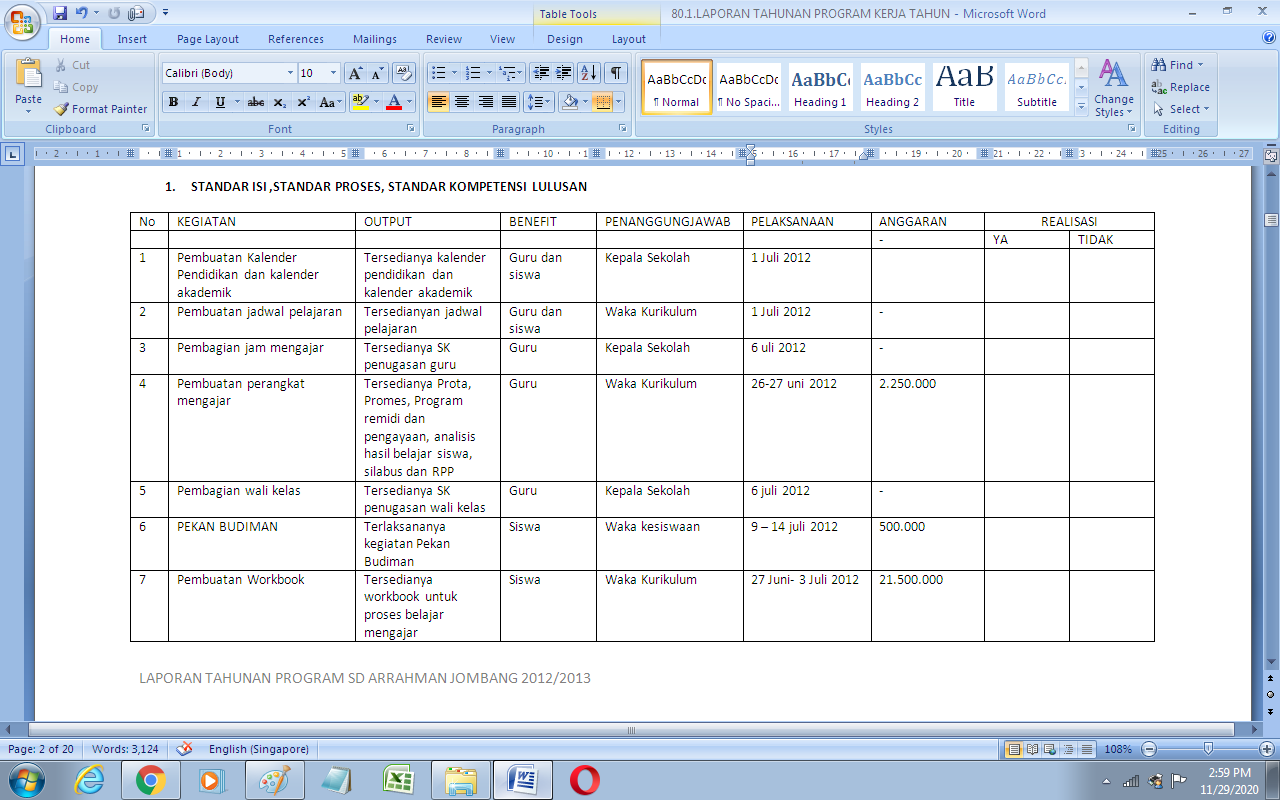The image size is (1280, 800).
Task: Apply the Normal style
Action: pyautogui.click(x=677, y=87)
